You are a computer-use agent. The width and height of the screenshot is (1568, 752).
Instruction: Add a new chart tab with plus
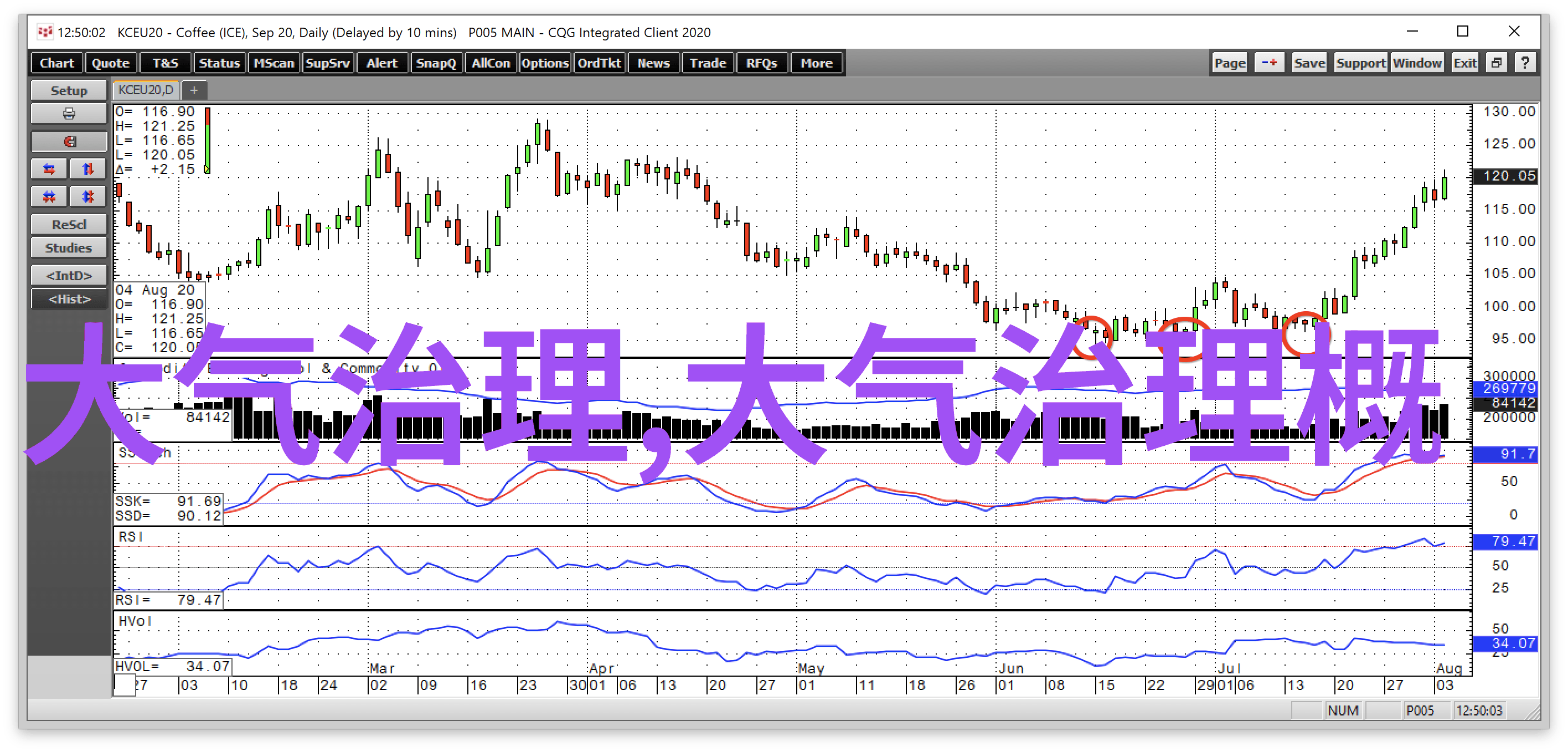pos(194,90)
